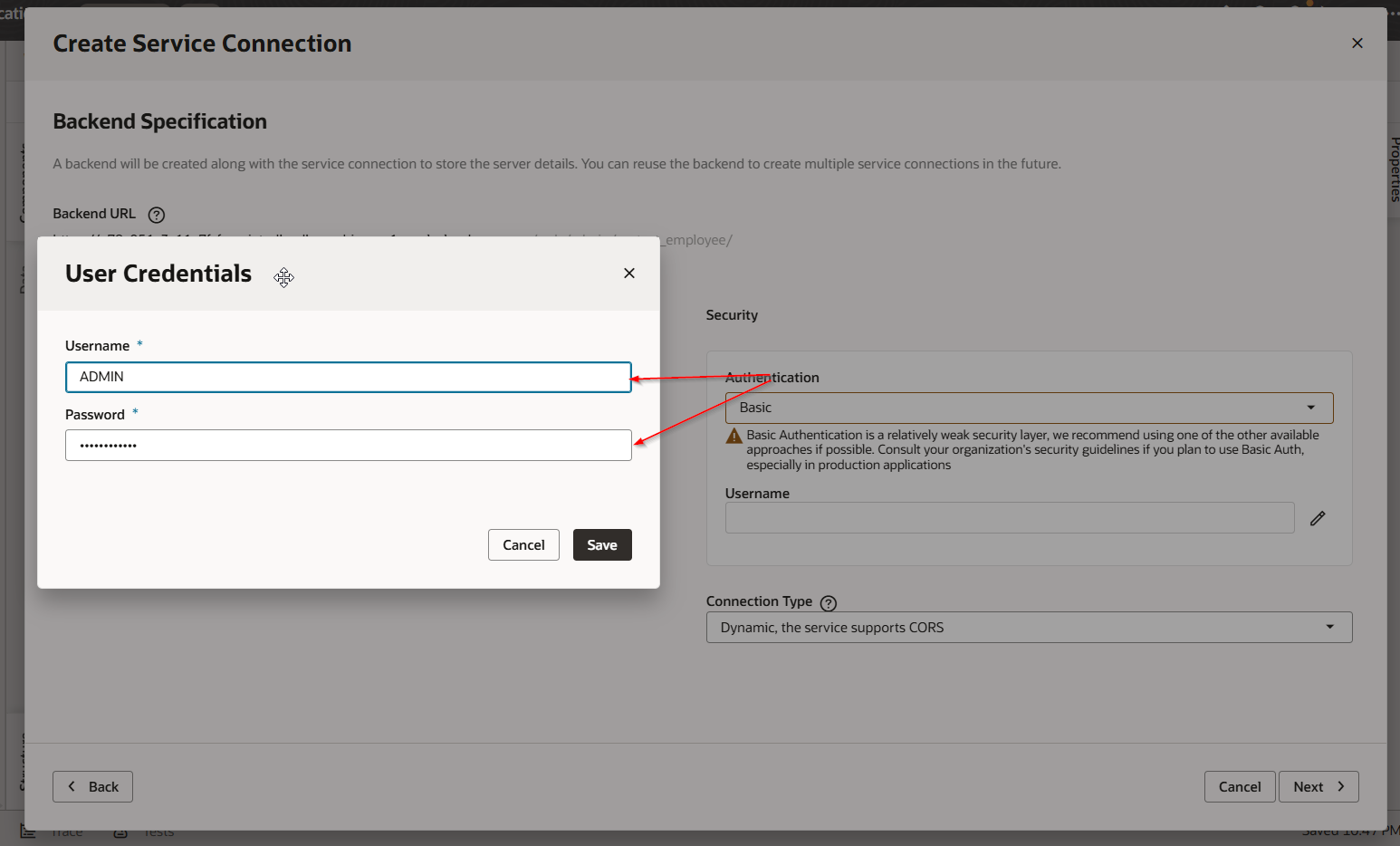Click Next to continue the wizard
Image resolution: width=1400 pixels, height=846 pixels.
[1318, 787]
